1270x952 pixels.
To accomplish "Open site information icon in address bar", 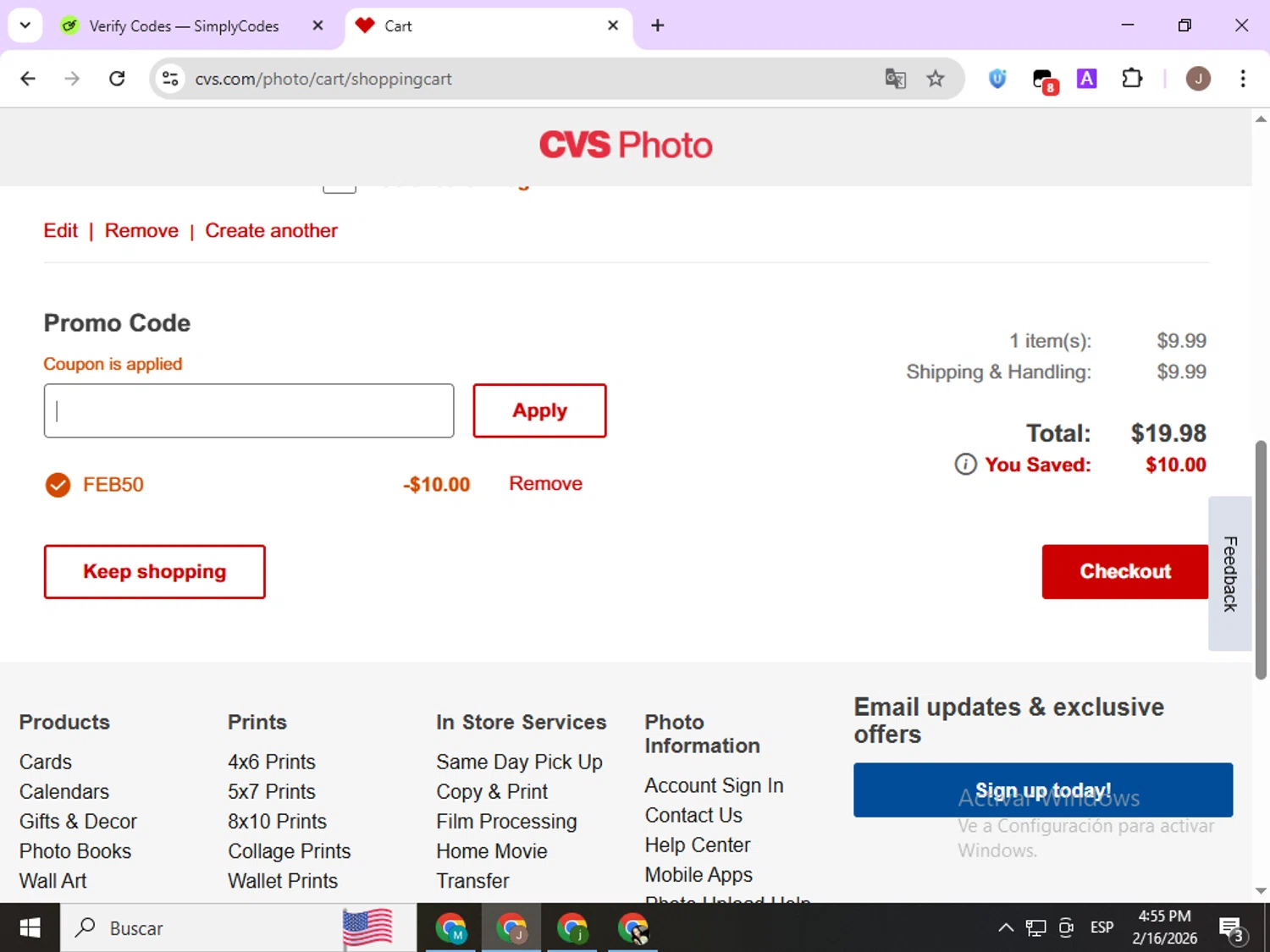I will pyautogui.click(x=170, y=79).
